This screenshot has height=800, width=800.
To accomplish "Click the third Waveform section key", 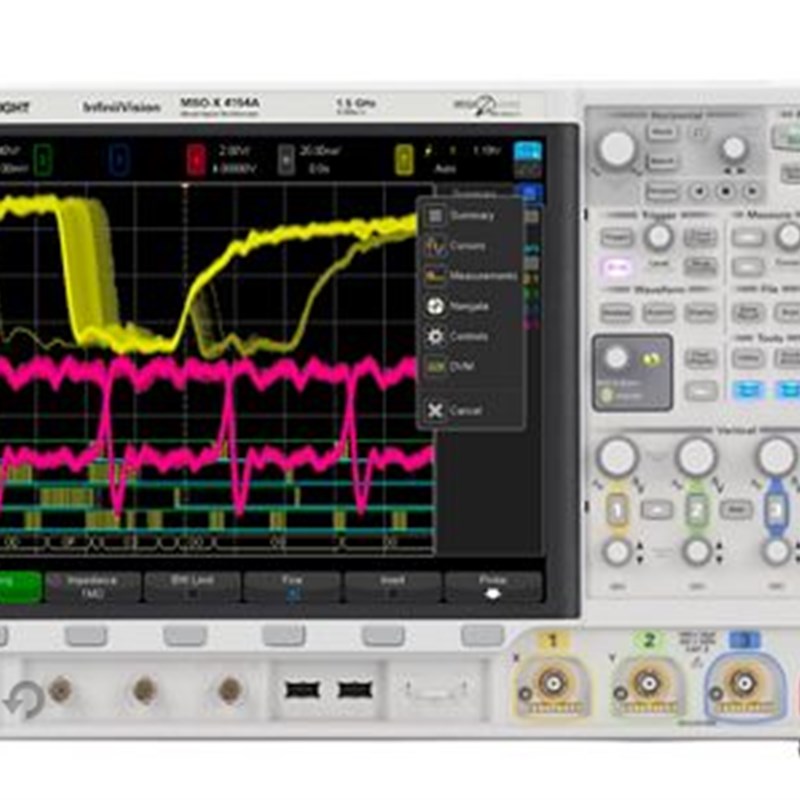I will [x=701, y=312].
